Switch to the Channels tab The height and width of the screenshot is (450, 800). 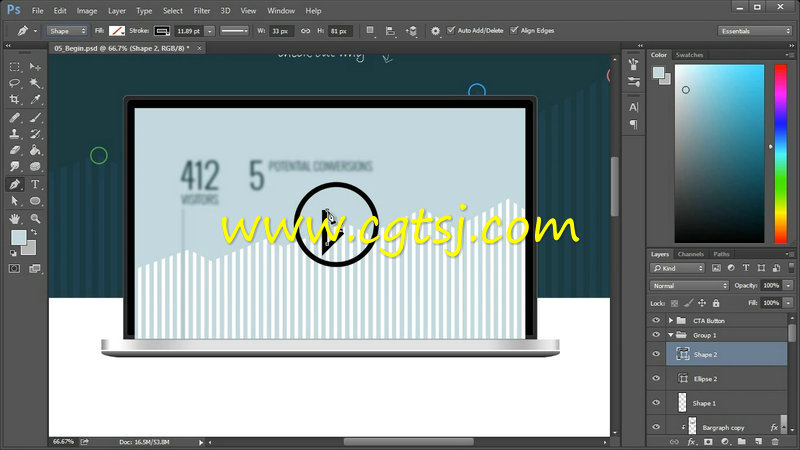point(691,254)
